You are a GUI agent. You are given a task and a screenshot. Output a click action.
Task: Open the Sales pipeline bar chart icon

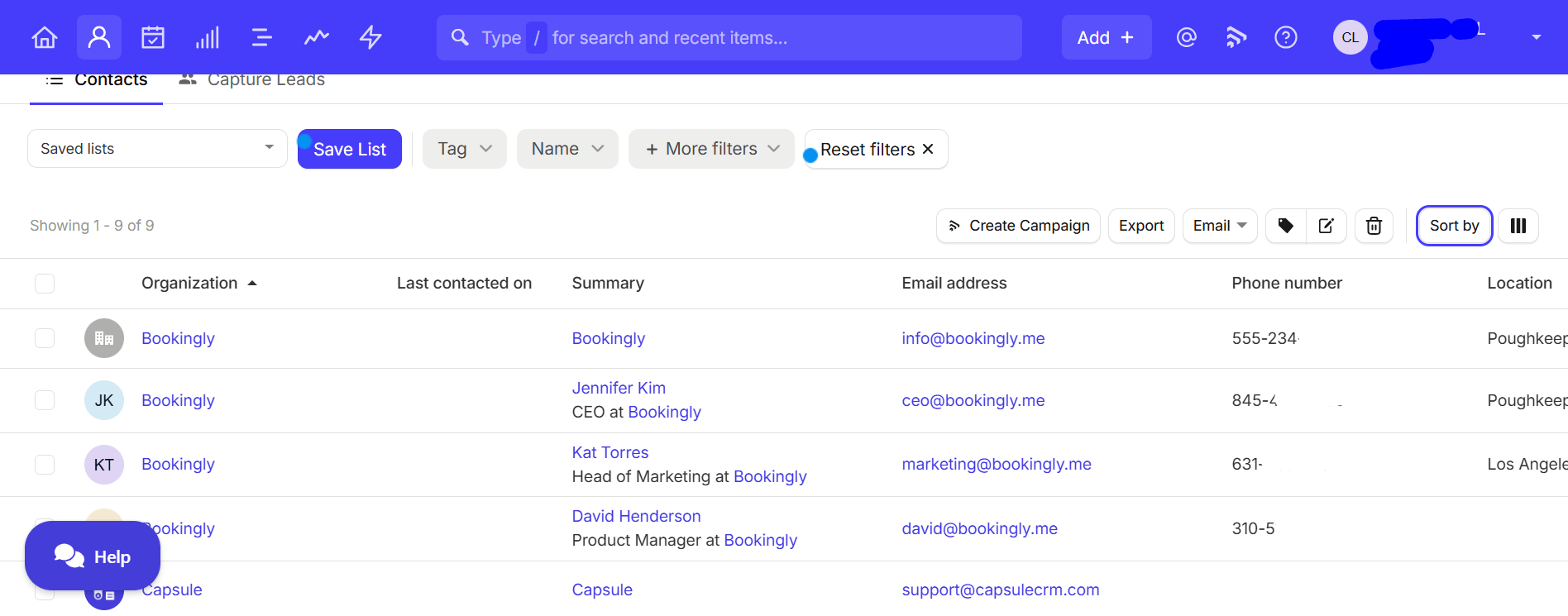(x=208, y=37)
